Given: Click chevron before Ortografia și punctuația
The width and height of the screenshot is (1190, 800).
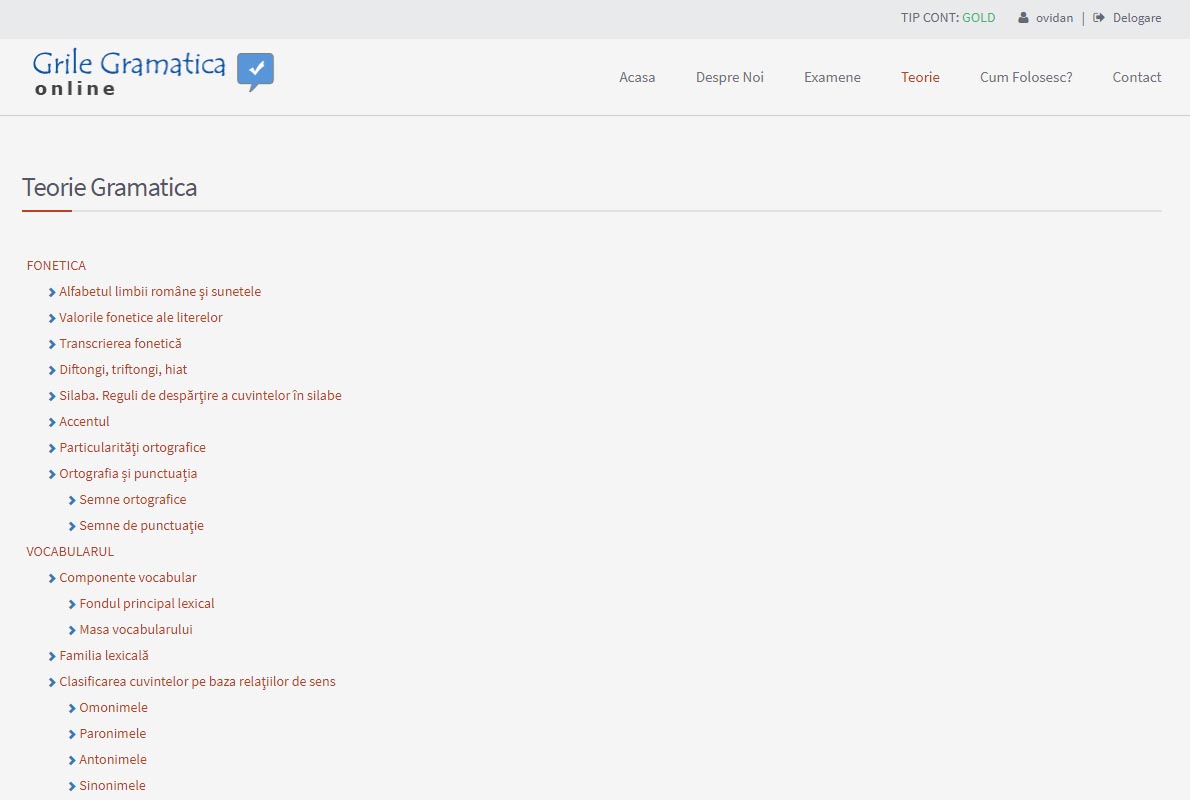Looking at the screenshot, I should pyautogui.click(x=52, y=474).
